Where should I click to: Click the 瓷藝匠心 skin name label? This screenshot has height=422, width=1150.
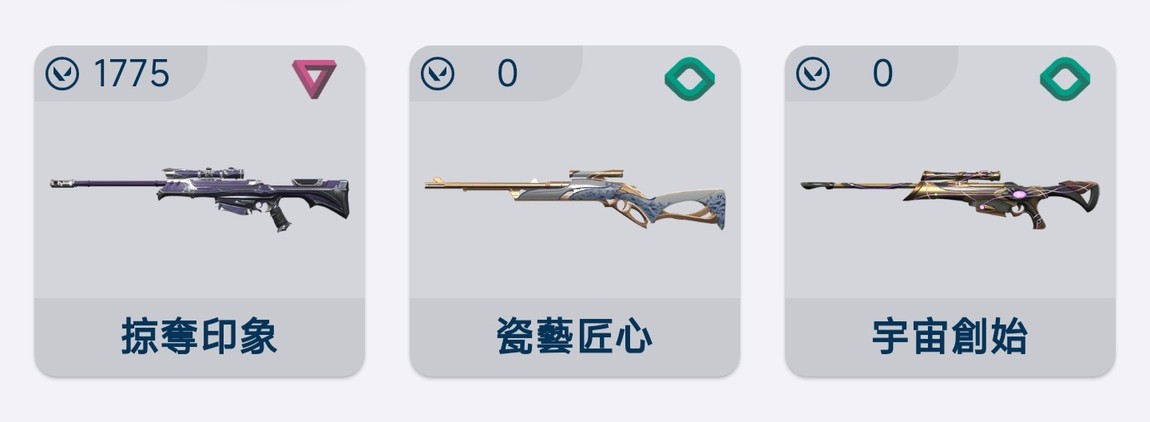click(575, 337)
